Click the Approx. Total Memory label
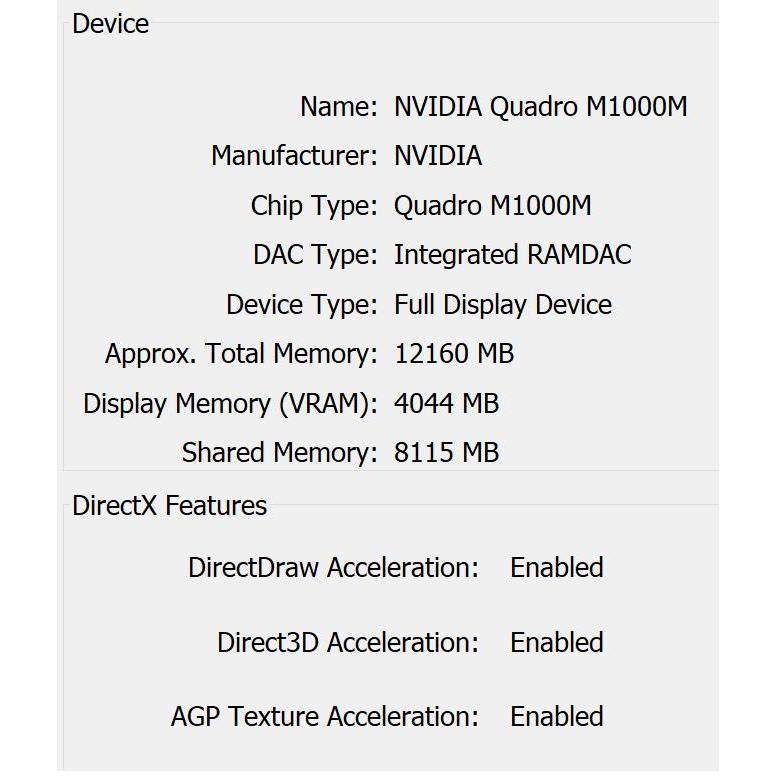Image resolution: width=776 pixels, height=776 pixels. click(241, 354)
